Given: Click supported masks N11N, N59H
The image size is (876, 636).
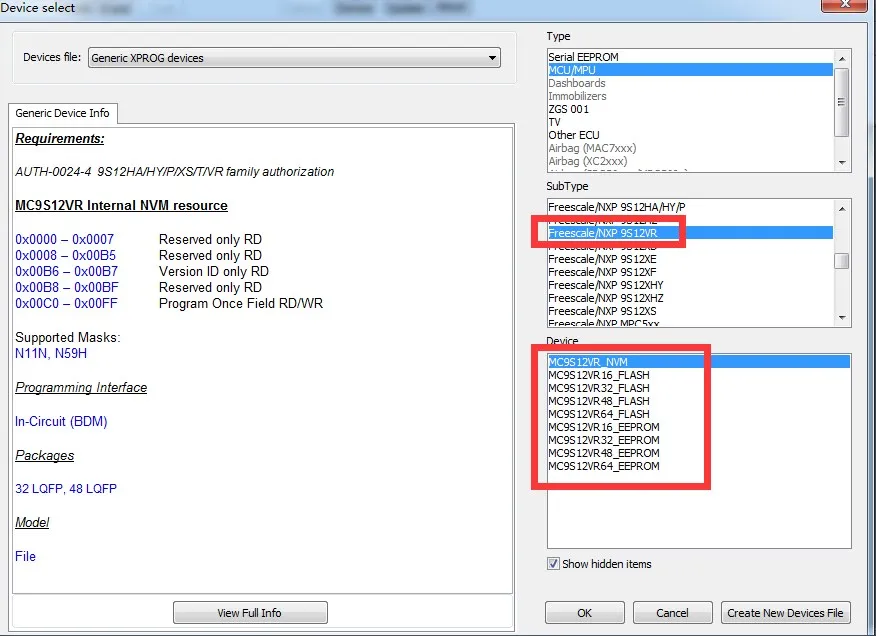Looking at the screenshot, I should 51,354.
